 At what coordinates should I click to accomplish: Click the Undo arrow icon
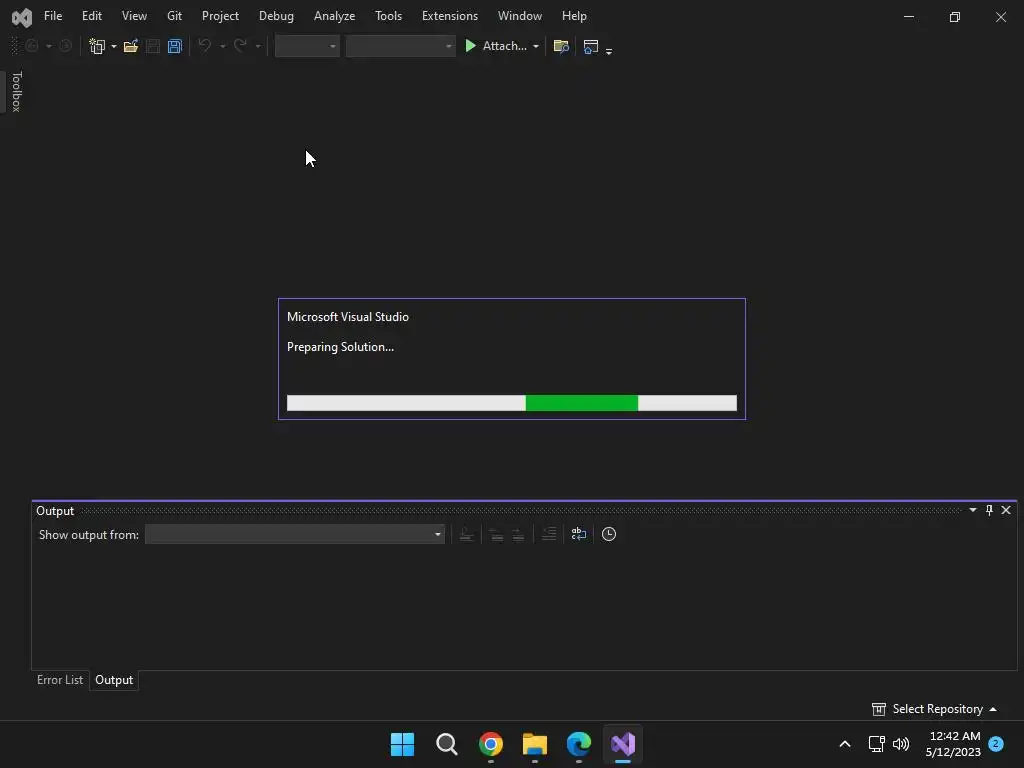click(x=204, y=46)
